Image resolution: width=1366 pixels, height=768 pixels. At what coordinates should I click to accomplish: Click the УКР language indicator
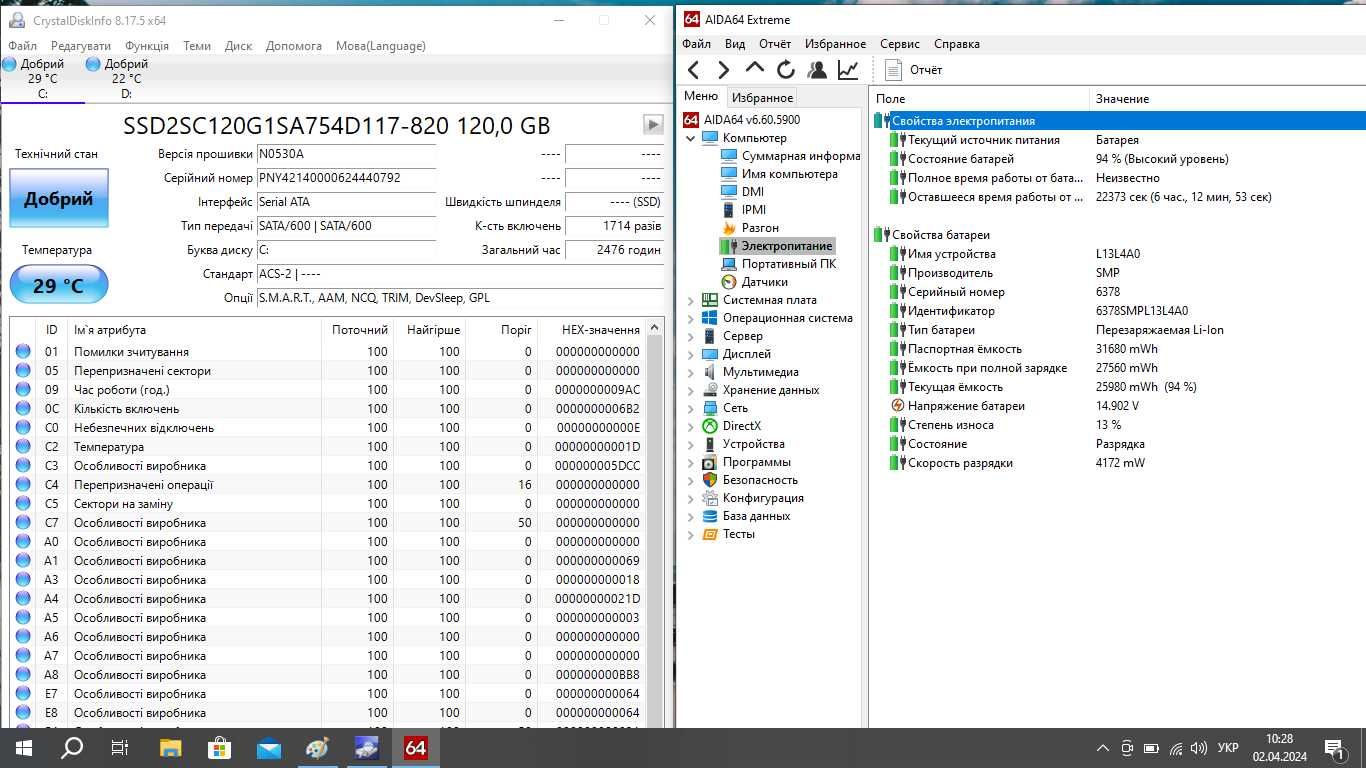1228,748
